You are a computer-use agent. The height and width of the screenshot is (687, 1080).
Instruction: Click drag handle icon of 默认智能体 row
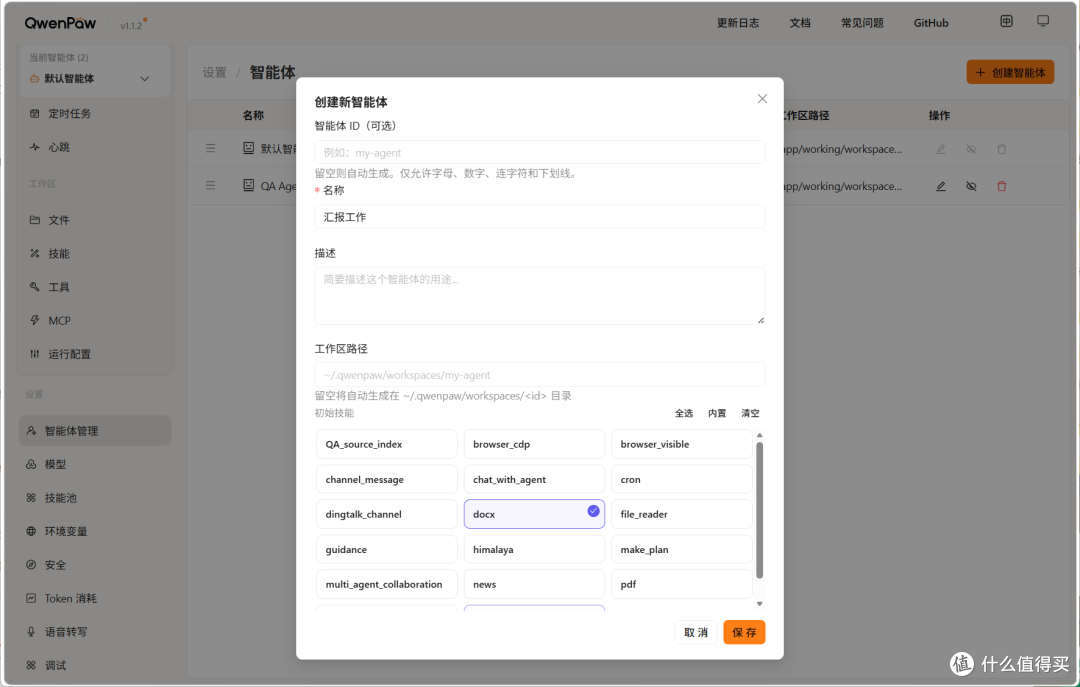pos(211,148)
